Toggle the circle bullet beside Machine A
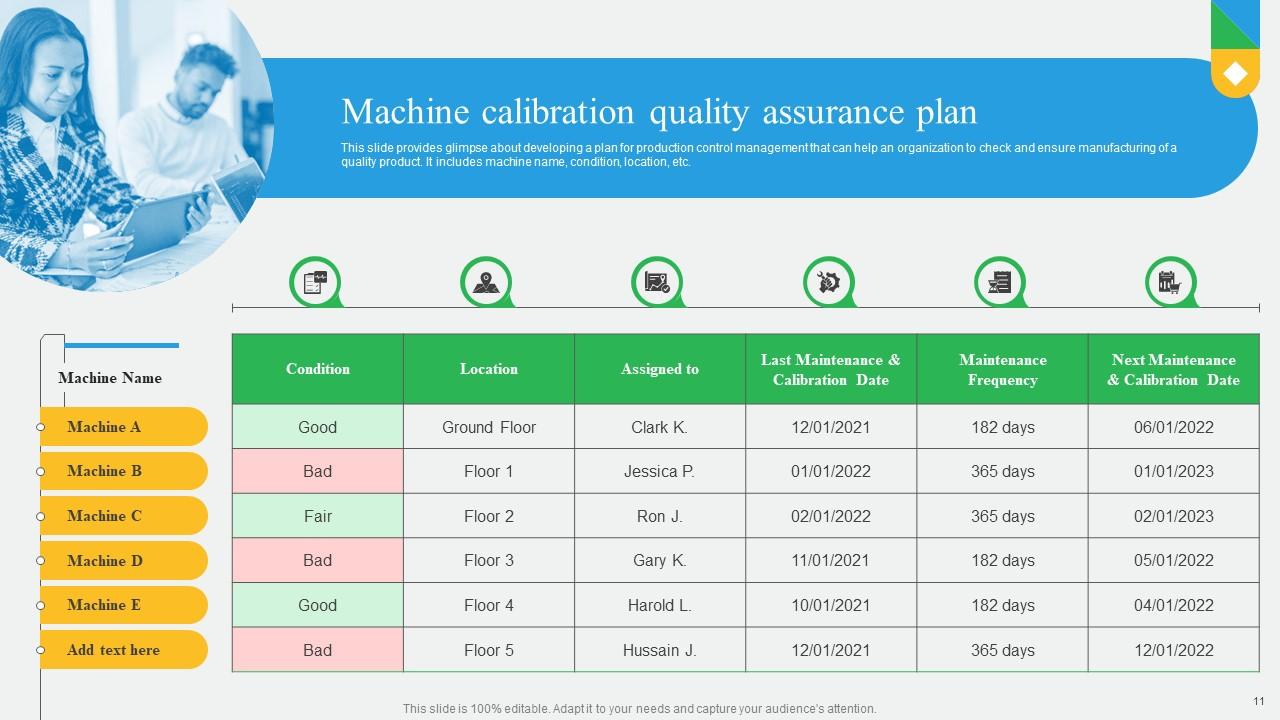Screen dimensions: 1280x720 click(x=40, y=427)
